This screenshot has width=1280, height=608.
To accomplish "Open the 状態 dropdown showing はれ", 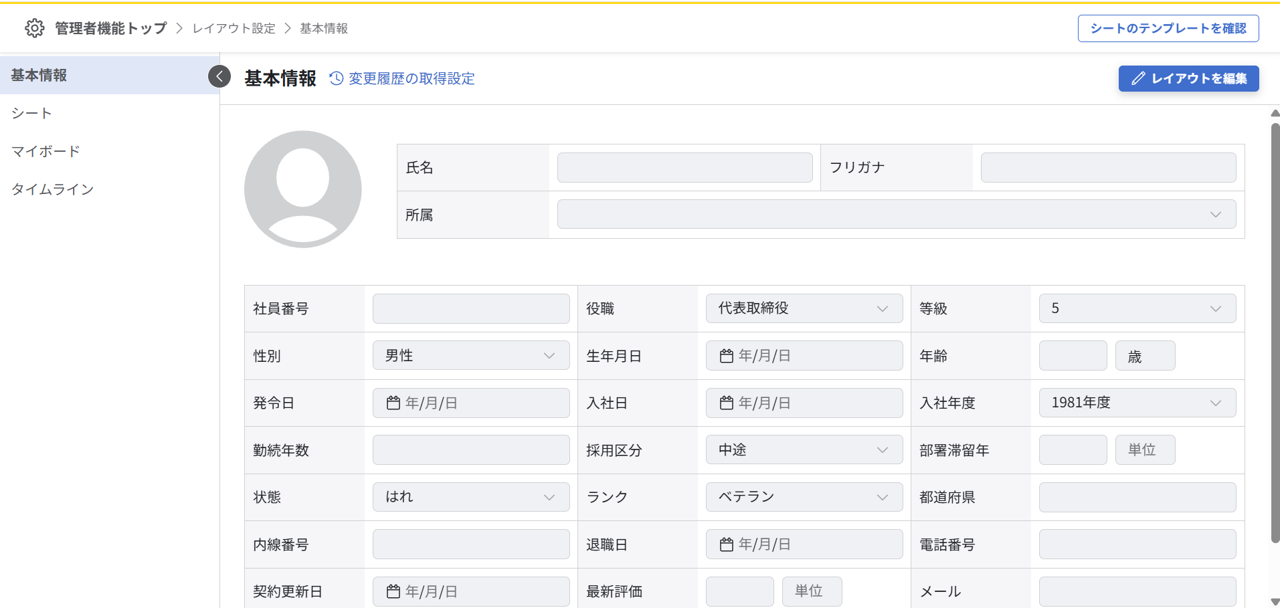I will [x=471, y=497].
